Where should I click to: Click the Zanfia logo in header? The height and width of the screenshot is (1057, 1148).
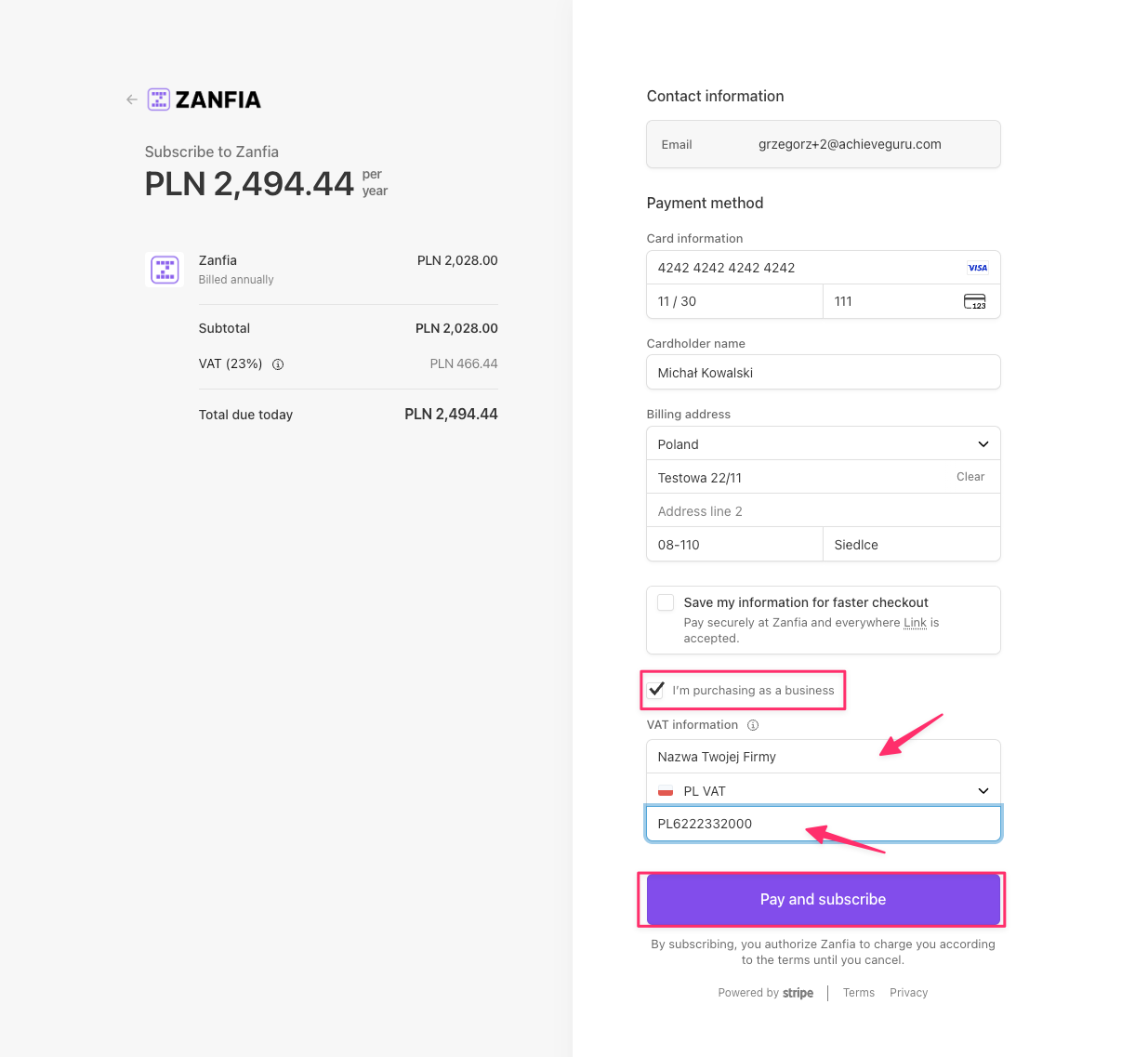(x=205, y=99)
